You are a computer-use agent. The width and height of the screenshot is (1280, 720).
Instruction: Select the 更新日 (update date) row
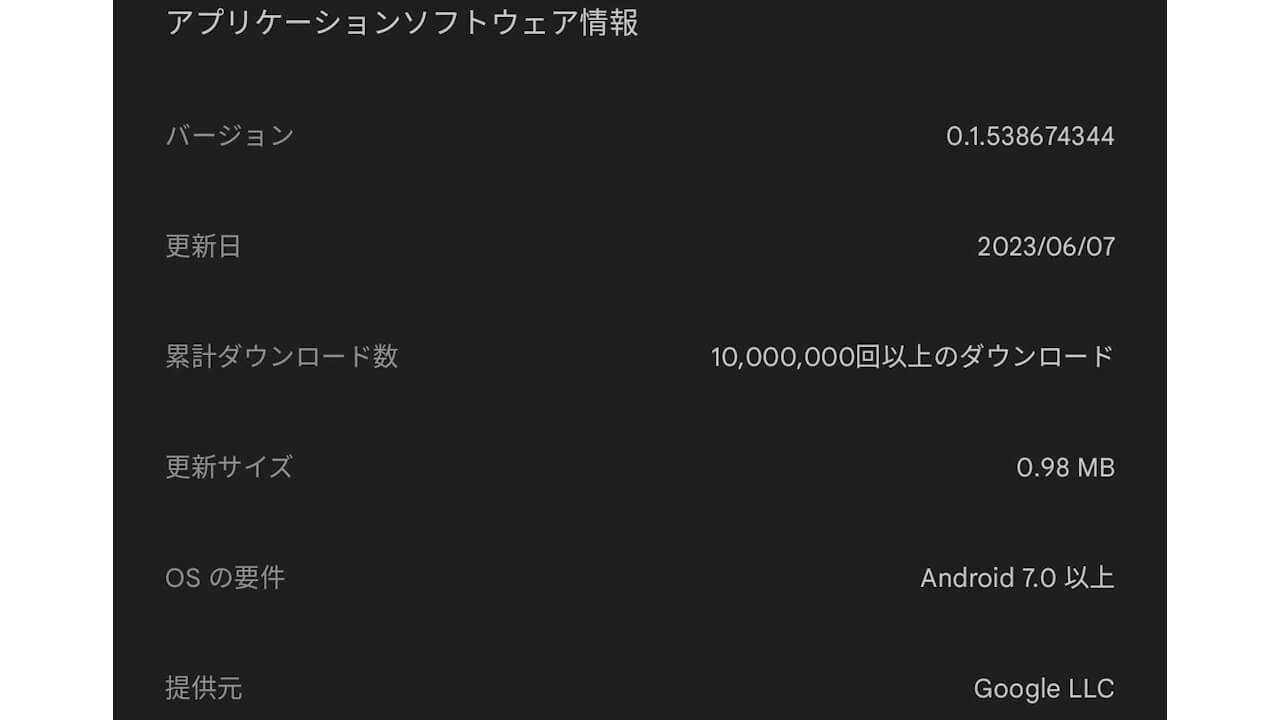click(x=640, y=247)
